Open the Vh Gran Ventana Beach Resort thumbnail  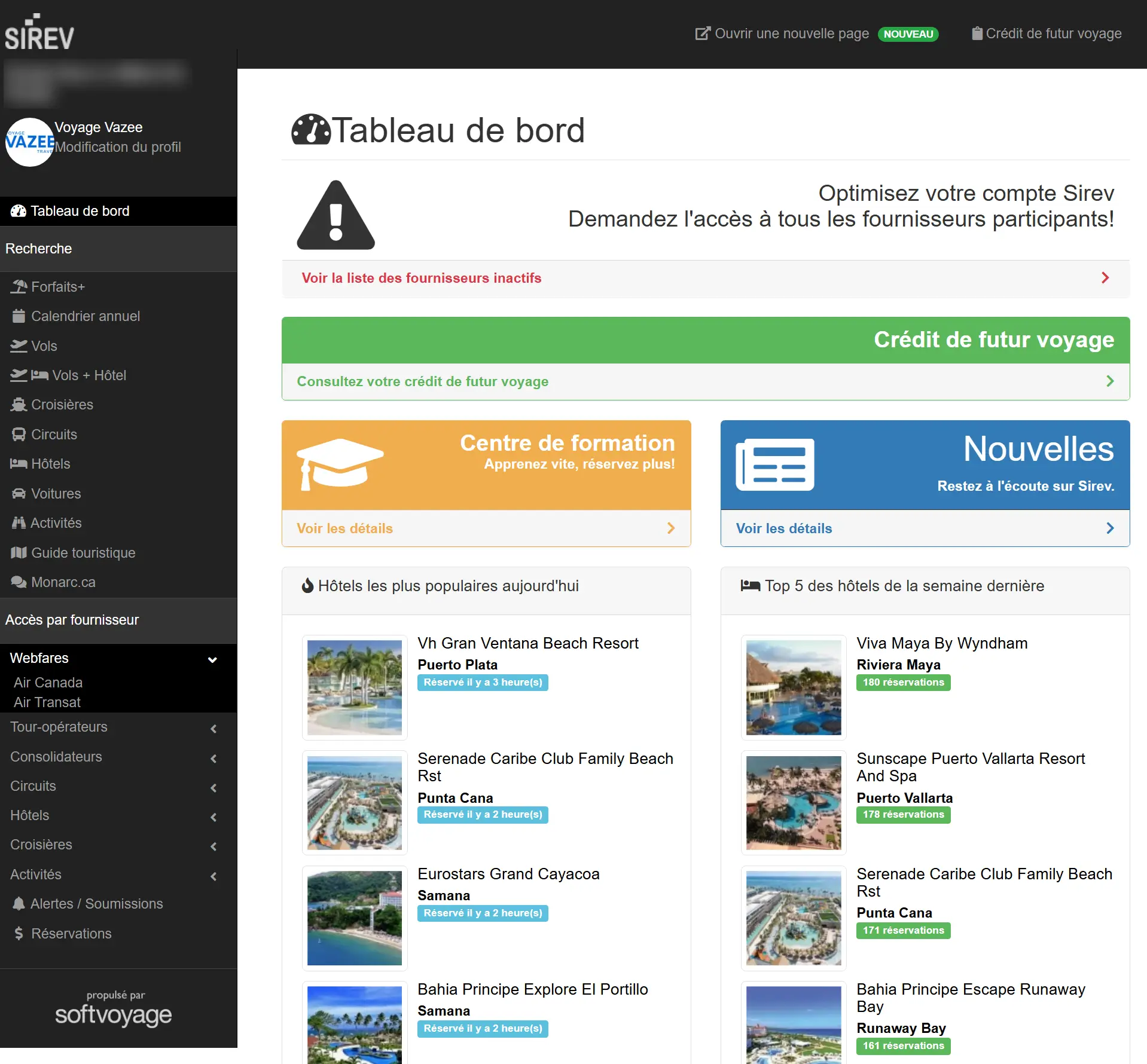coord(355,687)
